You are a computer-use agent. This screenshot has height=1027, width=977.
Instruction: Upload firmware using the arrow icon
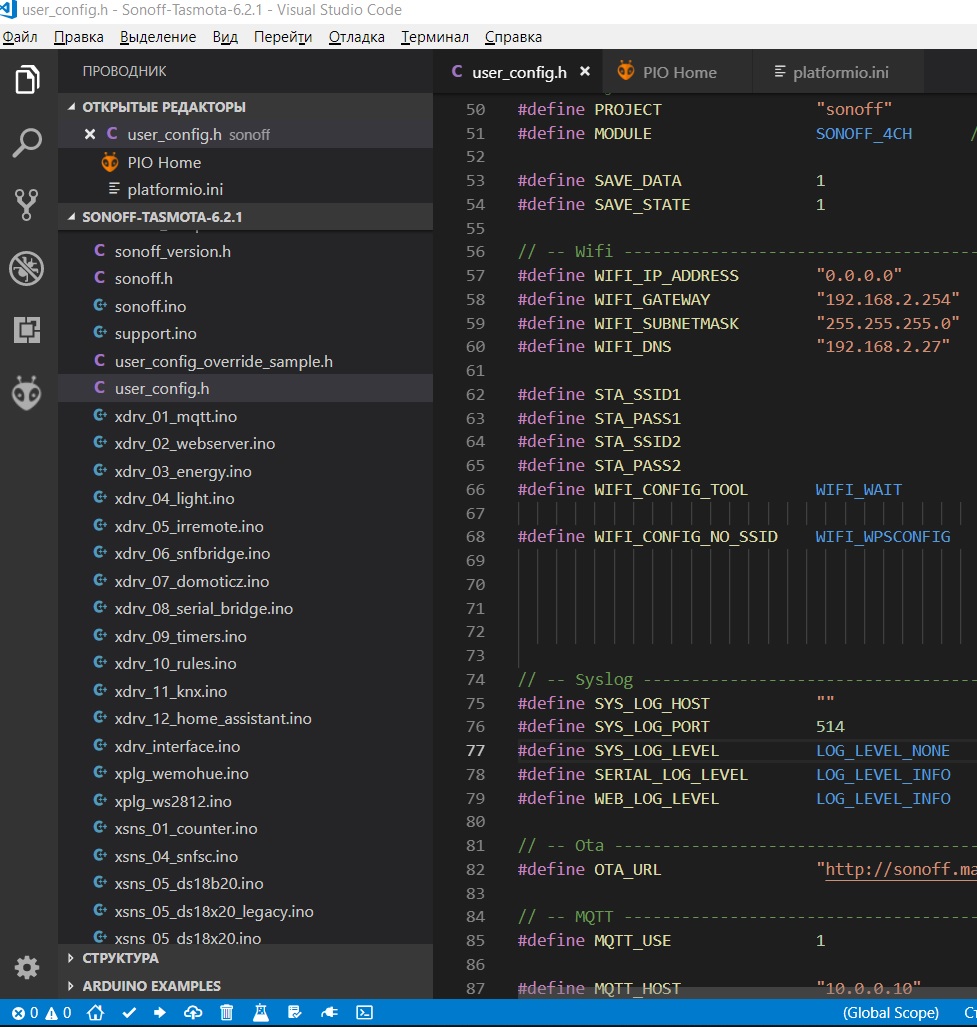(x=160, y=1013)
